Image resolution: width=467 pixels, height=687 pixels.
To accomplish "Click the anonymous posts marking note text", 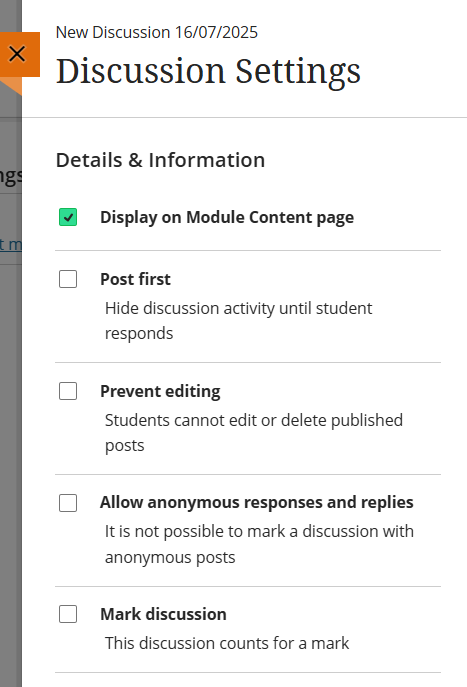I will [x=259, y=544].
